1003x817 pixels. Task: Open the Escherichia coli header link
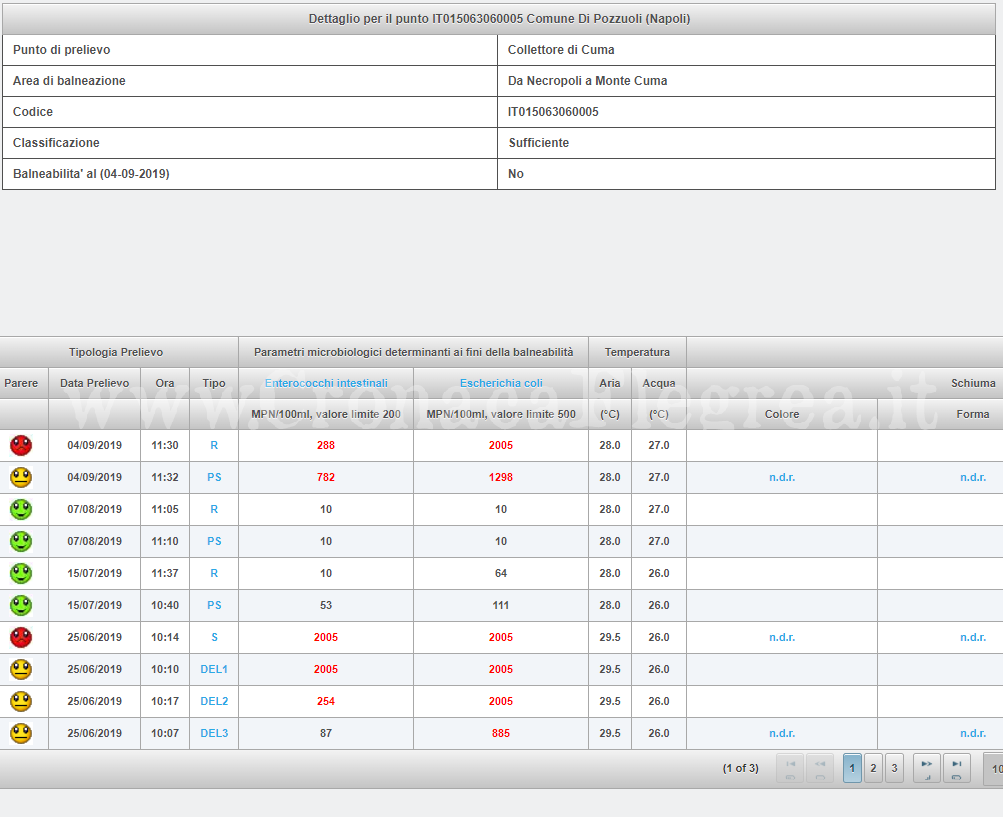(x=501, y=383)
